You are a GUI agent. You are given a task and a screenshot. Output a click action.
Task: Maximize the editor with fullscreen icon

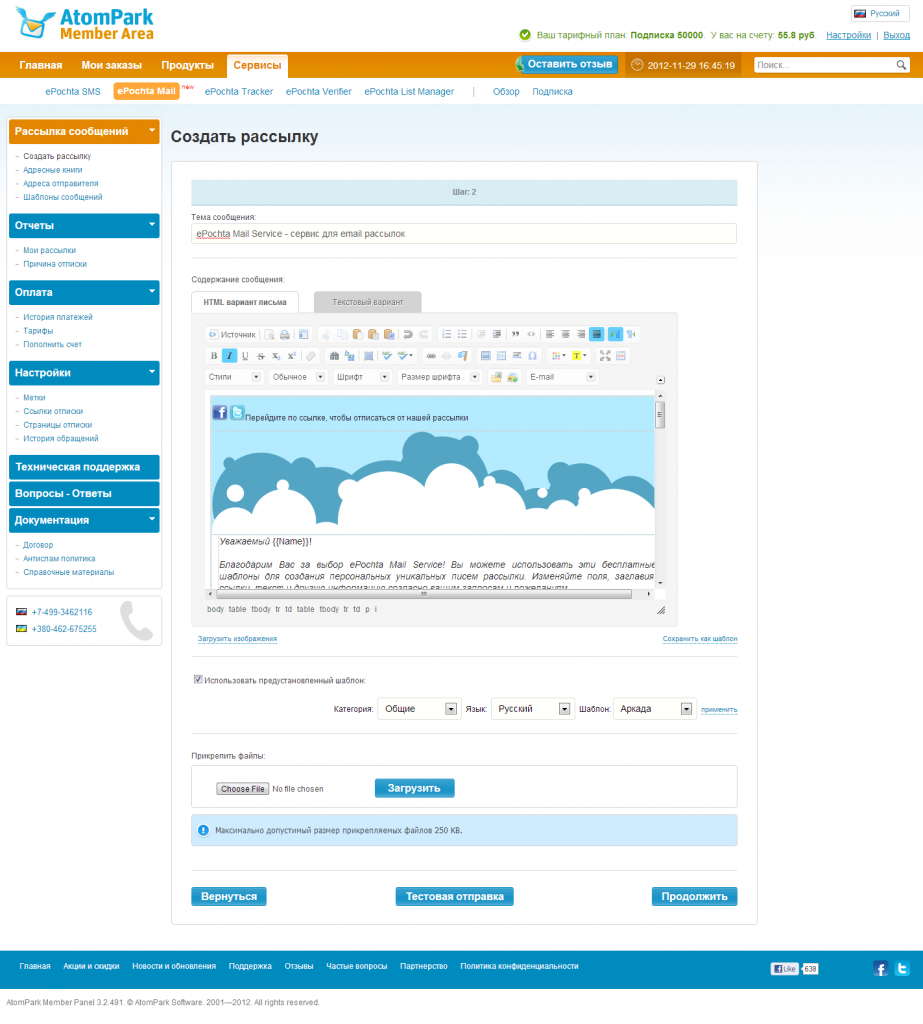(605, 356)
